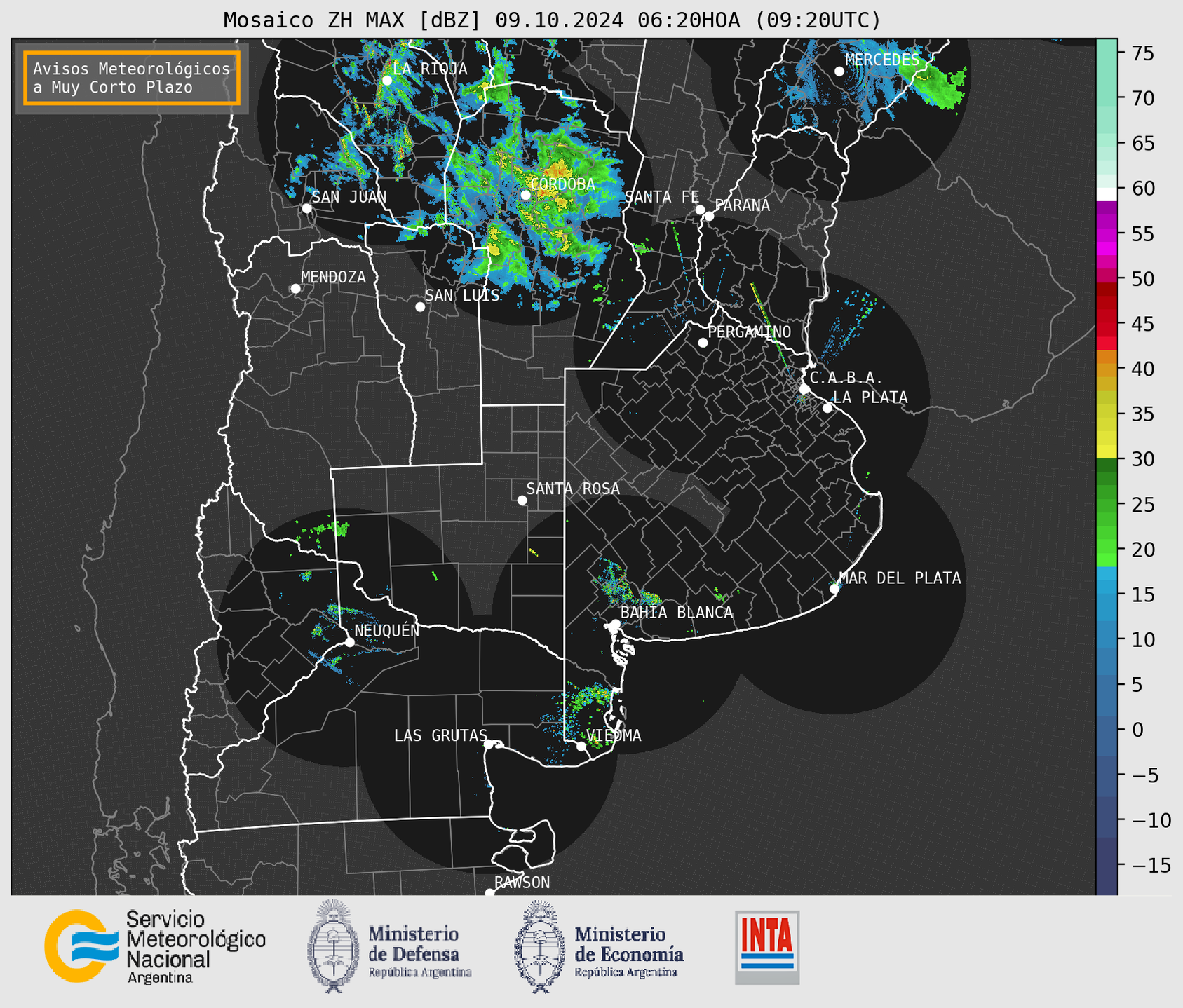This screenshot has width=1183, height=1008.
Task: Click the Mar del Plata city marker
Action: (834, 589)
